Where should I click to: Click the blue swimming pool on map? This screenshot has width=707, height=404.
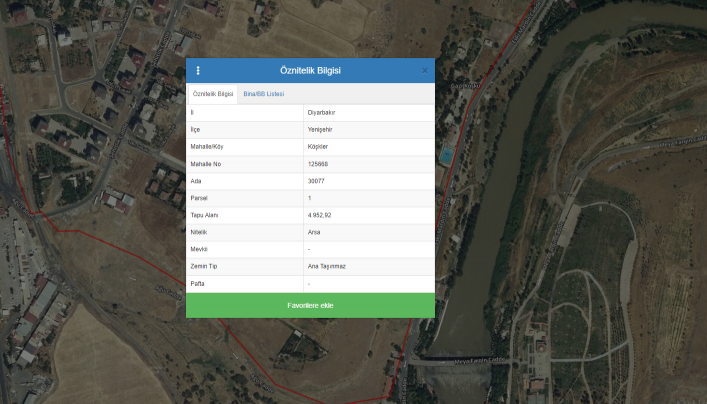coord(446,154)
